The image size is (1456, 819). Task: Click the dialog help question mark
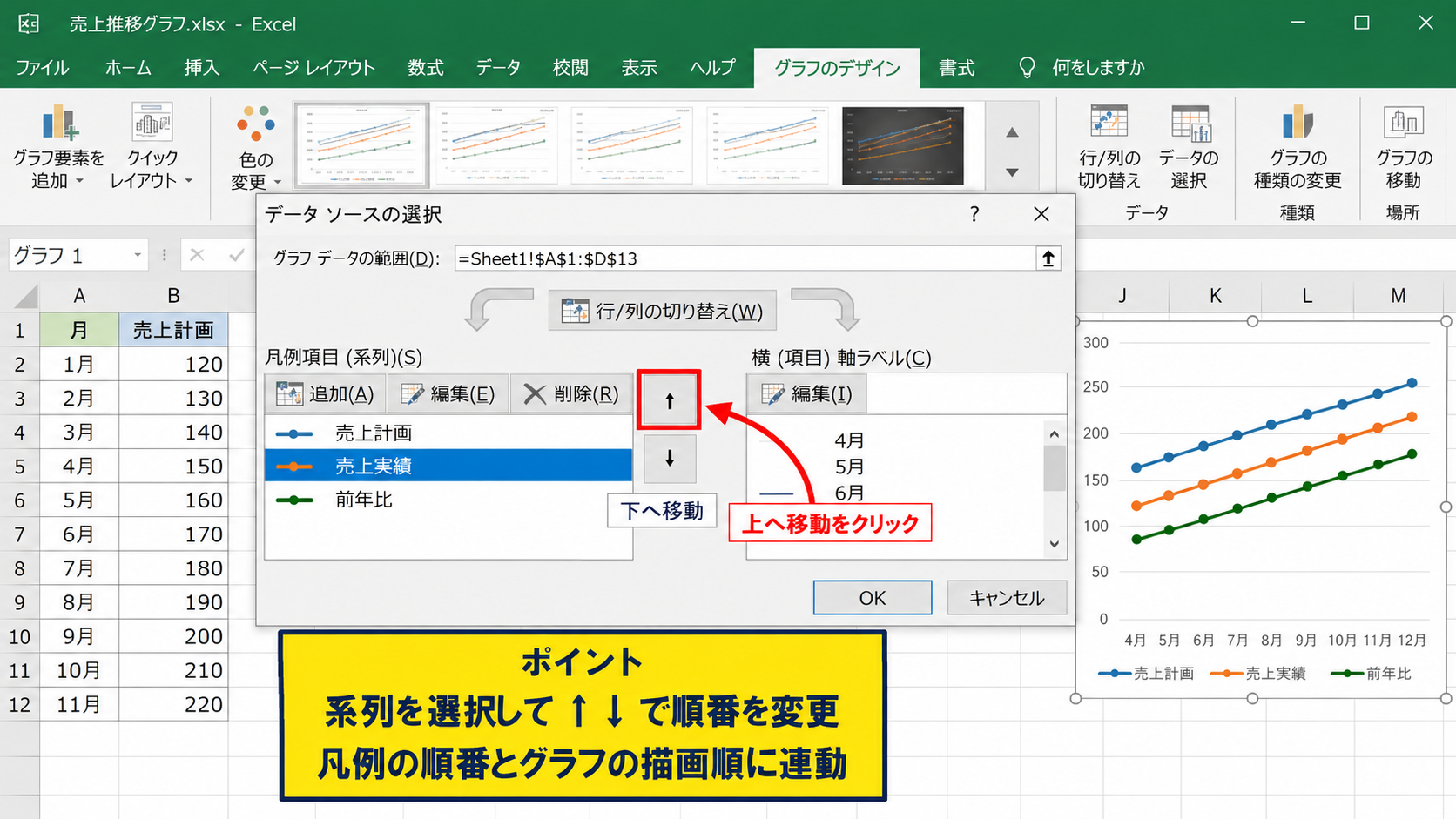coord(974,214)
